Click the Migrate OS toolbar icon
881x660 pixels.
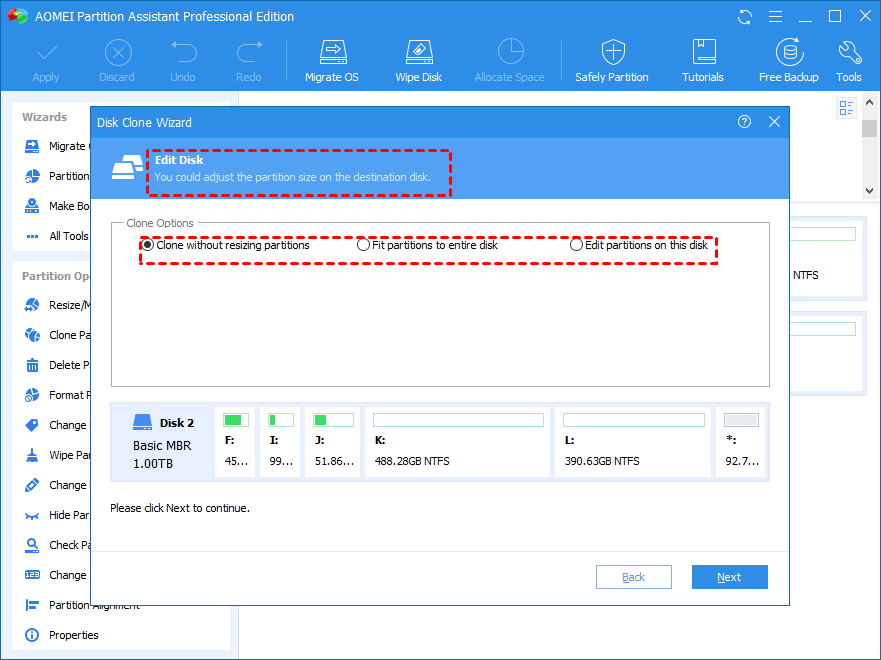330,60
